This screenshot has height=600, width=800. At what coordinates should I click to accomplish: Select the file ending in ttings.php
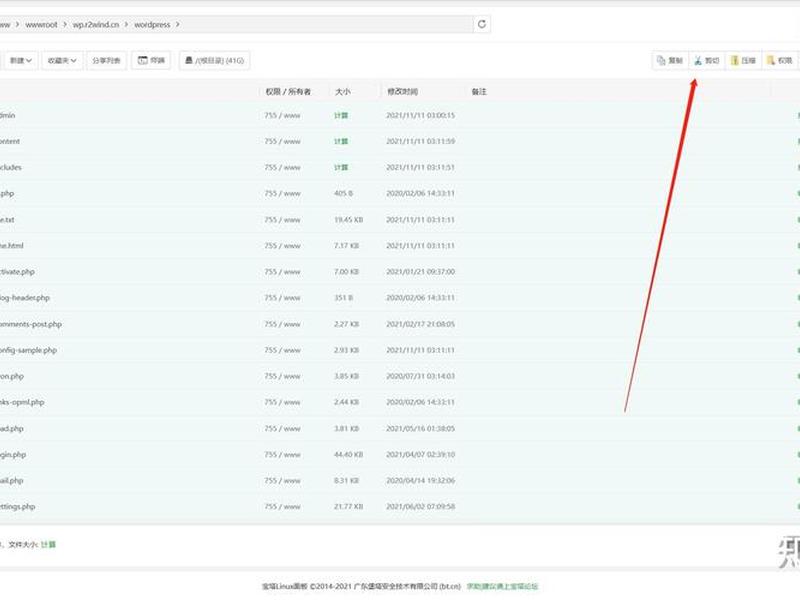[x=17, y=507]
